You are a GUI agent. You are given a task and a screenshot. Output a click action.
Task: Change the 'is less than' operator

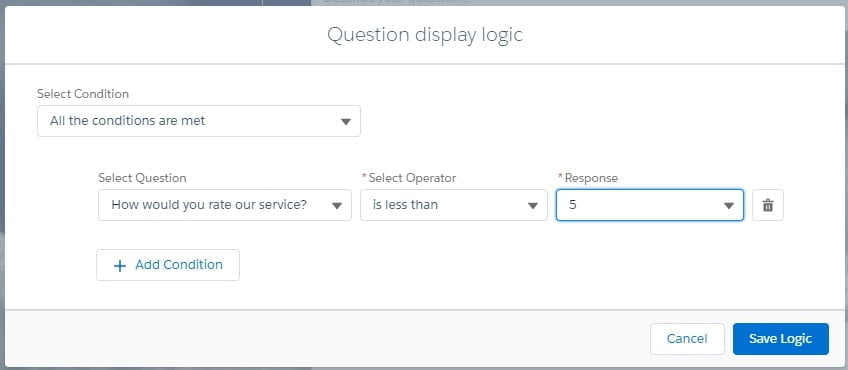(454, 205)
